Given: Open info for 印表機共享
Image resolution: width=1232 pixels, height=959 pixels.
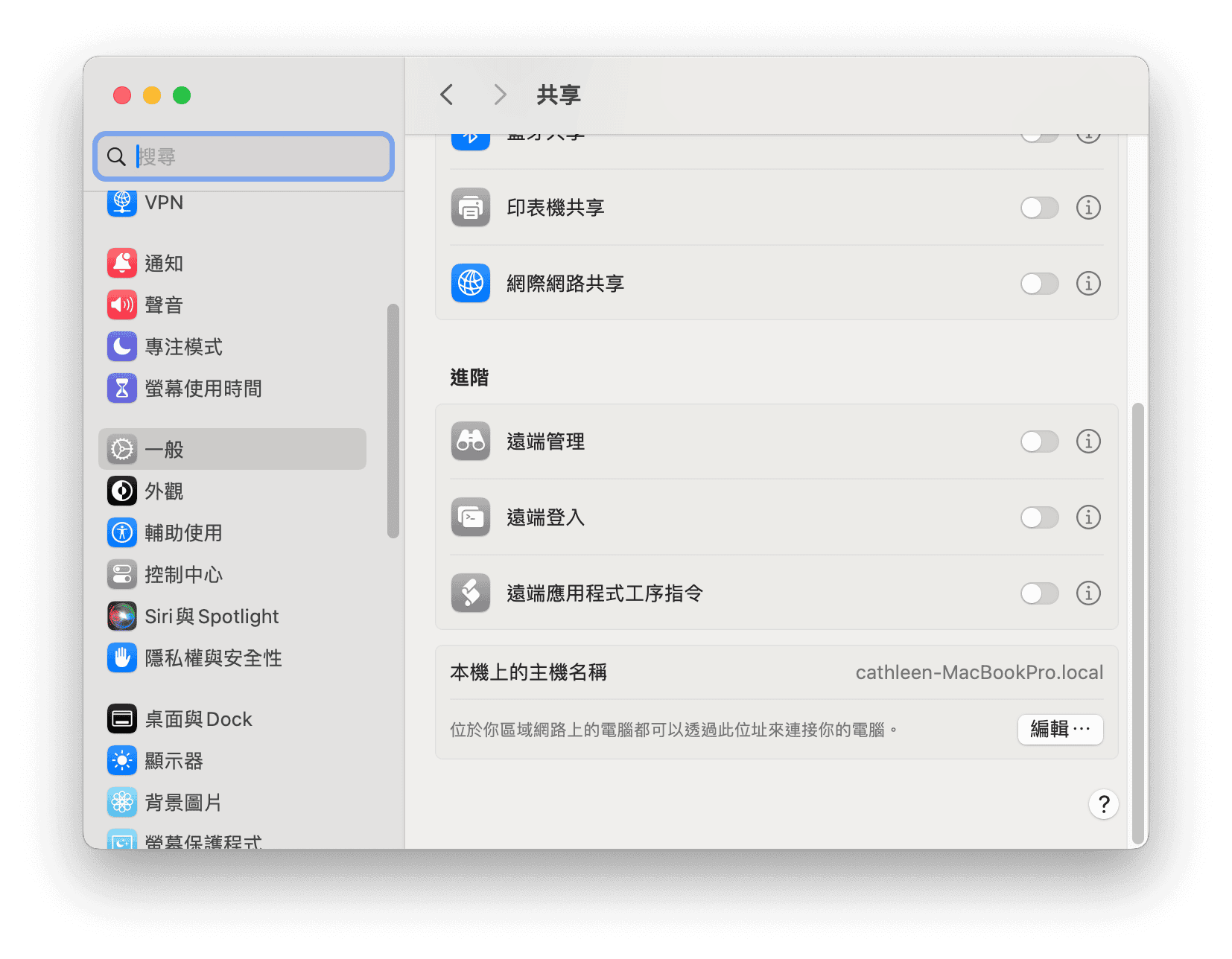Looking at the screenshot, I should point(1088,207).
